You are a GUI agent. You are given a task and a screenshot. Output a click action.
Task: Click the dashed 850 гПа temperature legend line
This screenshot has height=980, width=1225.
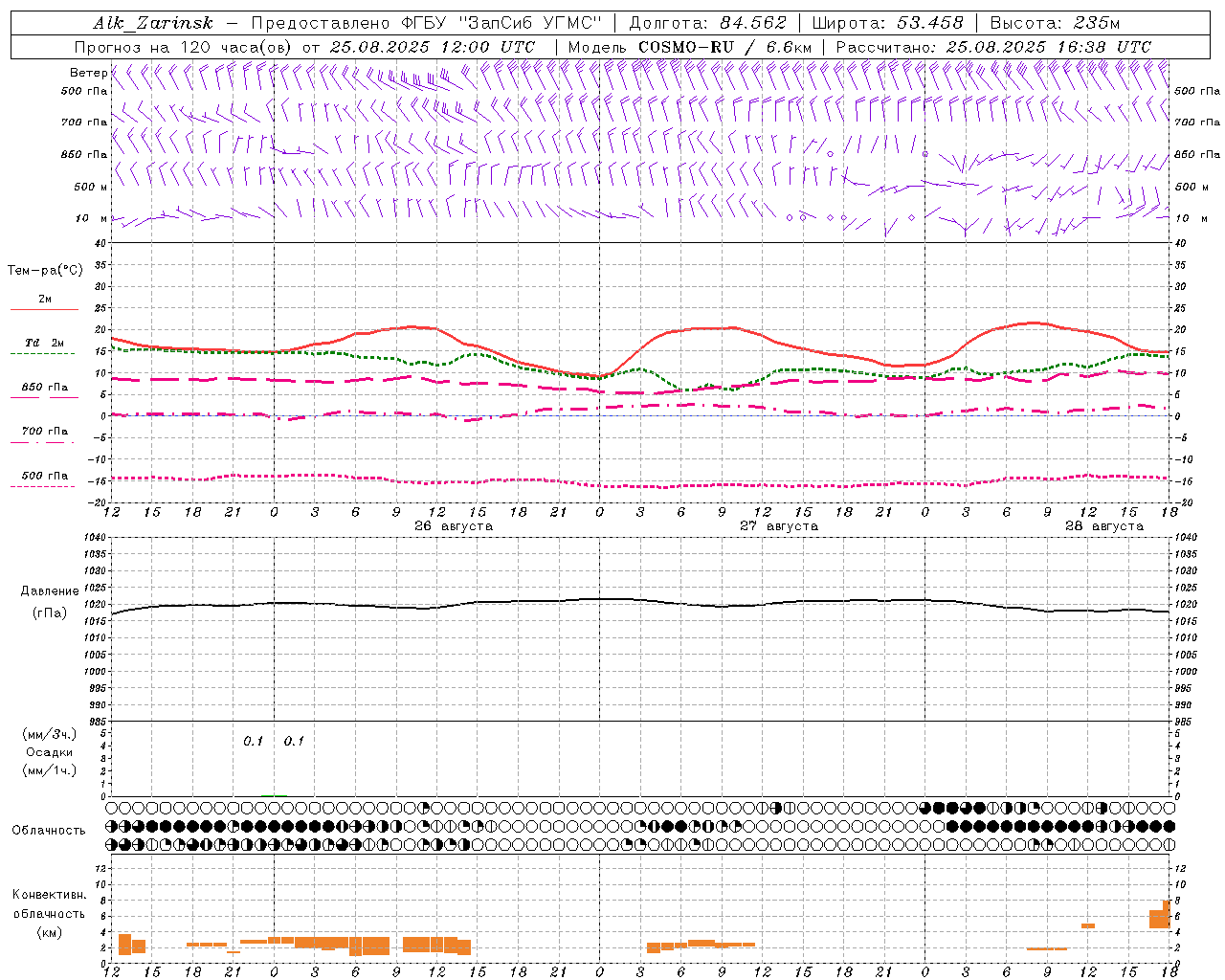(44, 398)
